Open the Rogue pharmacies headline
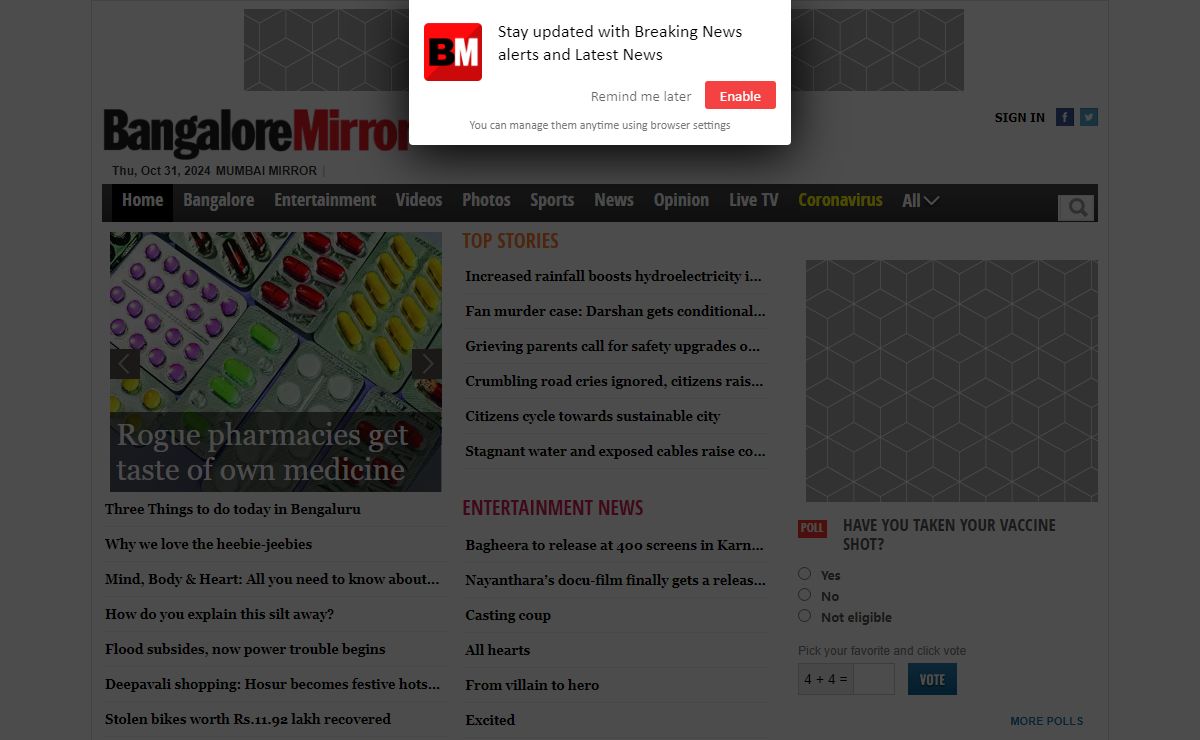Image resolution: width=1200 pixels, height=740 pixels. coord(262,452)
